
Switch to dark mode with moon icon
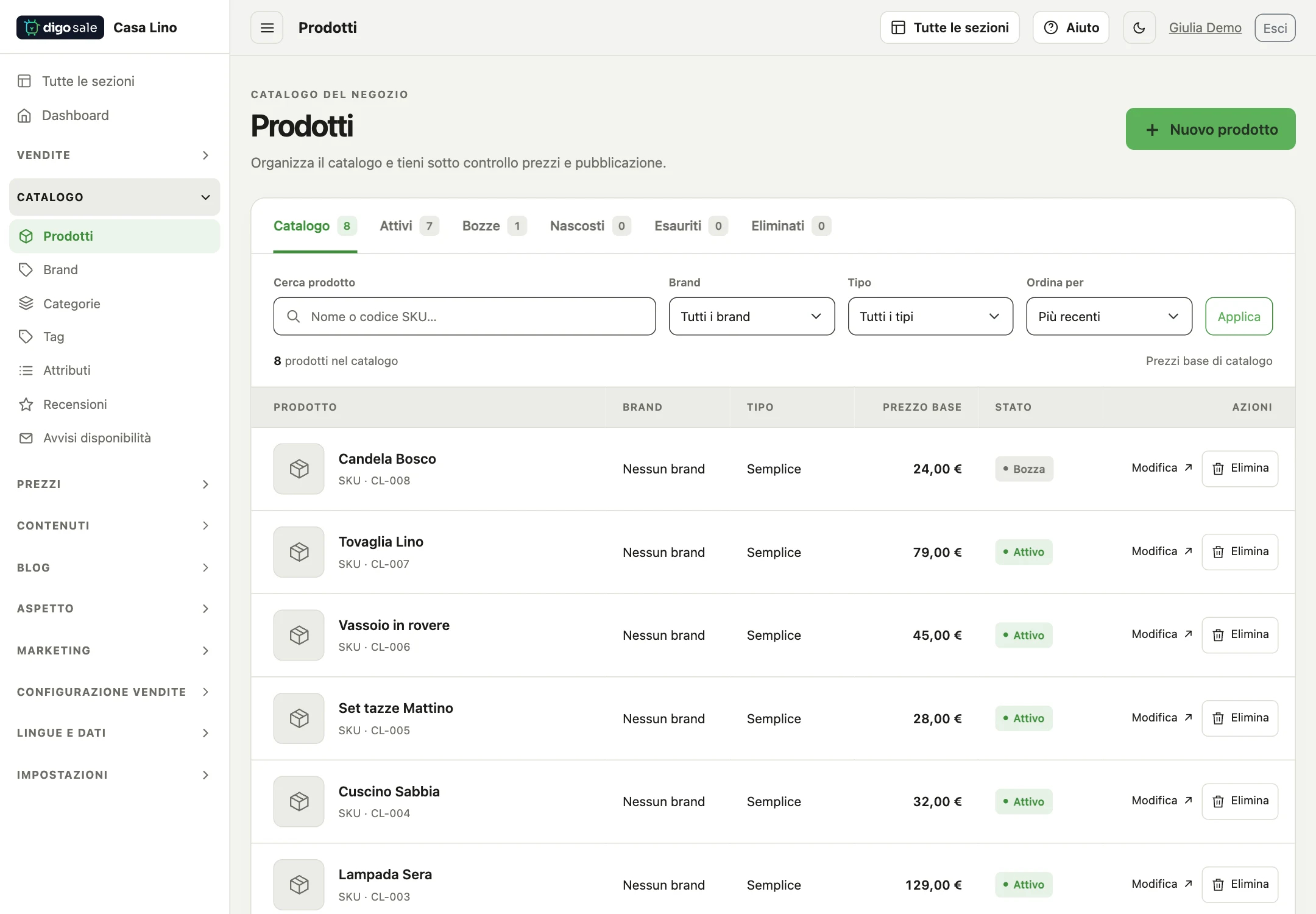click(1139, 27)
